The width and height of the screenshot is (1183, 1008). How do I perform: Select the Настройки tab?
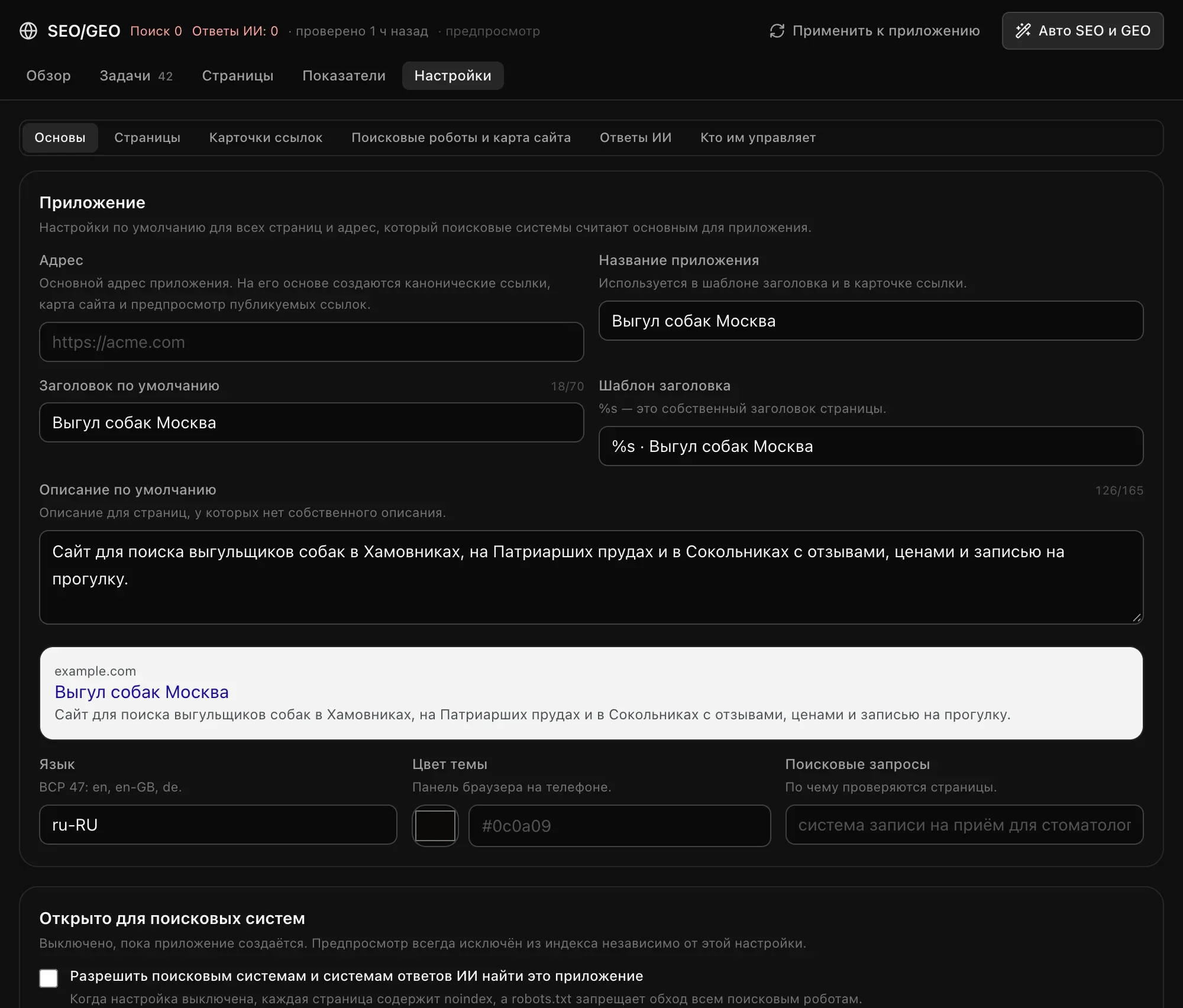click(x=453, y=76)
